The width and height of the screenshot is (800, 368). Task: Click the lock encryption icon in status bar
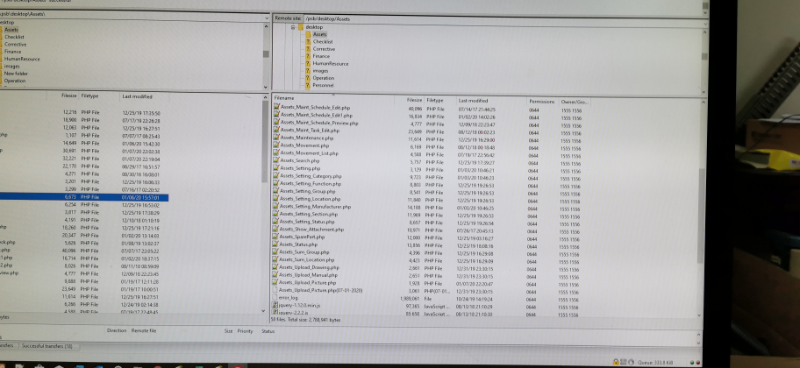coord(616,362)
